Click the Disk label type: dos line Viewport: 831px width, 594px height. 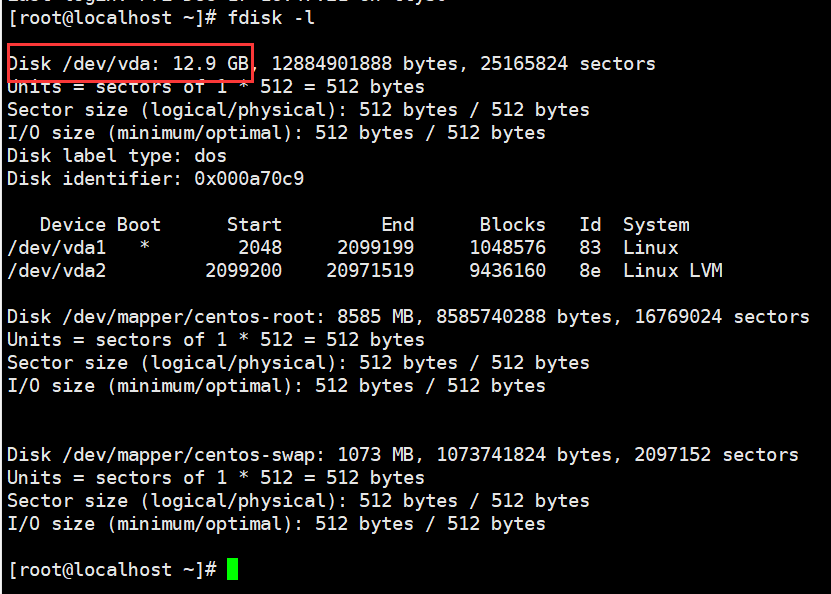[117, 155]
